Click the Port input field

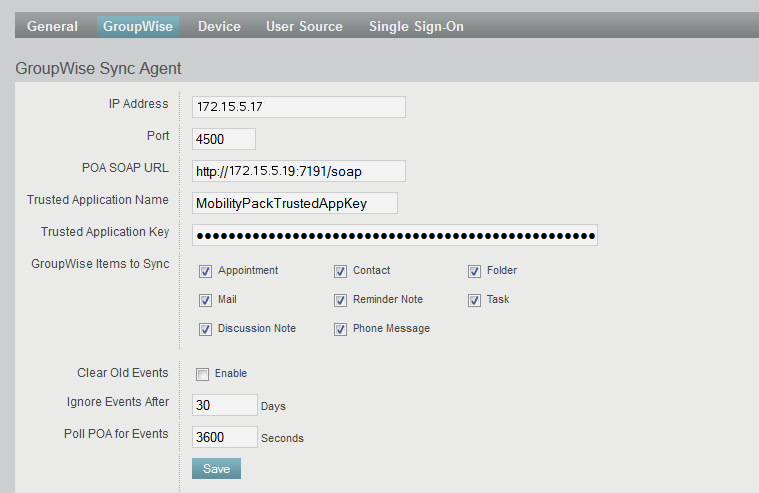[224, 139]
